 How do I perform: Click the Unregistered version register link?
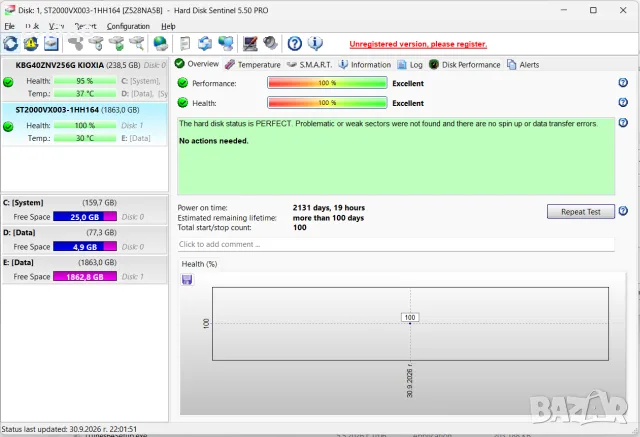(418, 44)
